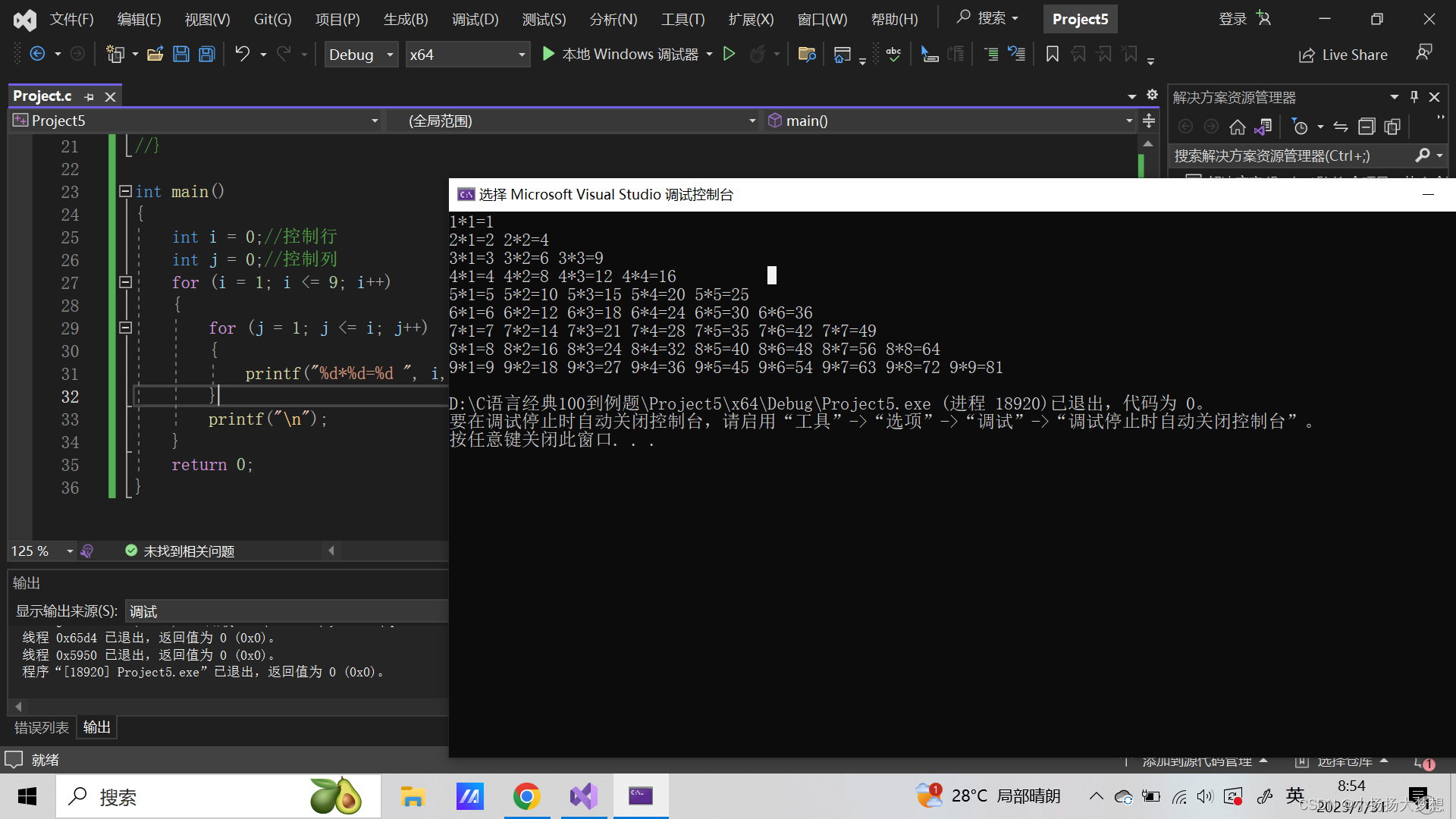Open the 调试(D) menu
The image size is (1456, 819).
pyautogui.click(x=475, y=19)
